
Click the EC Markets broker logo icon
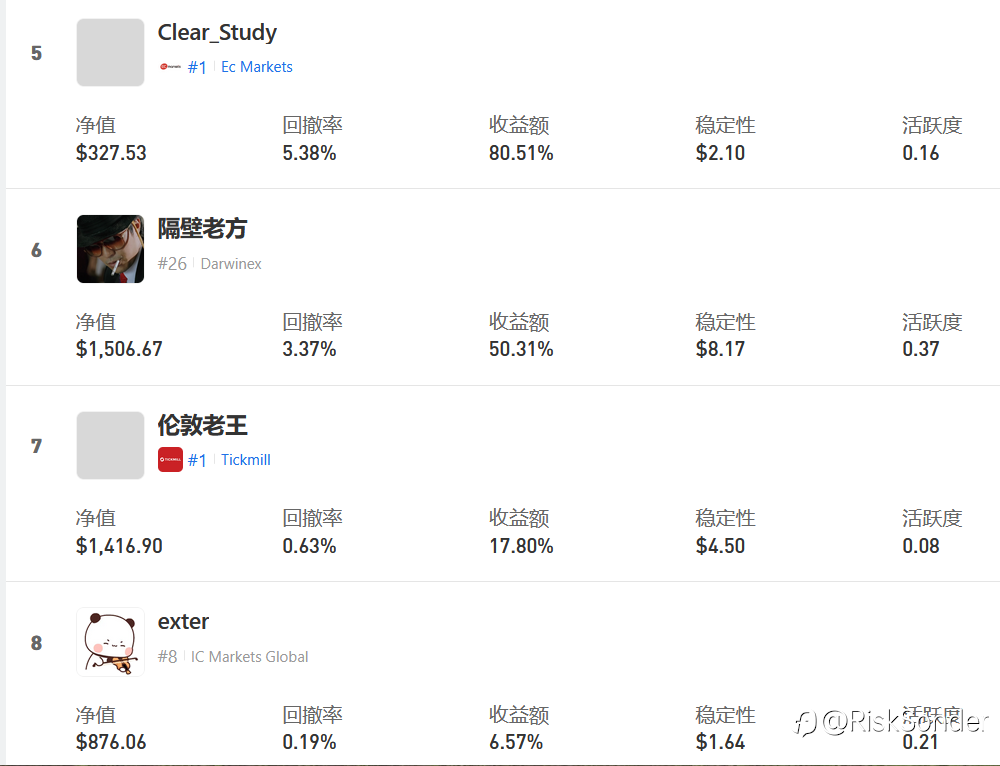tap(170, 66)
